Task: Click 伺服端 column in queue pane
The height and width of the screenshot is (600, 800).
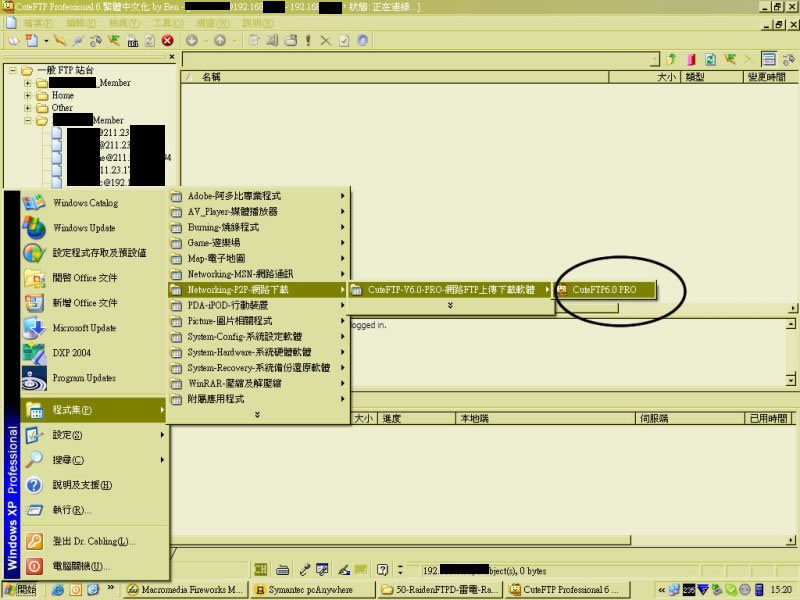Action: [x=690, y=418]
